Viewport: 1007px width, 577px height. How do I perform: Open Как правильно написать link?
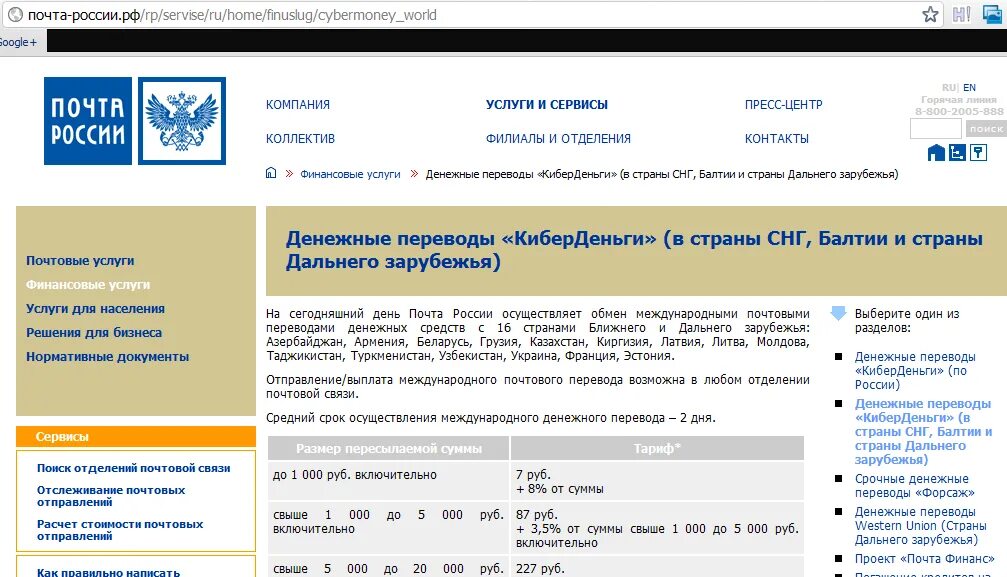(108, 572)
